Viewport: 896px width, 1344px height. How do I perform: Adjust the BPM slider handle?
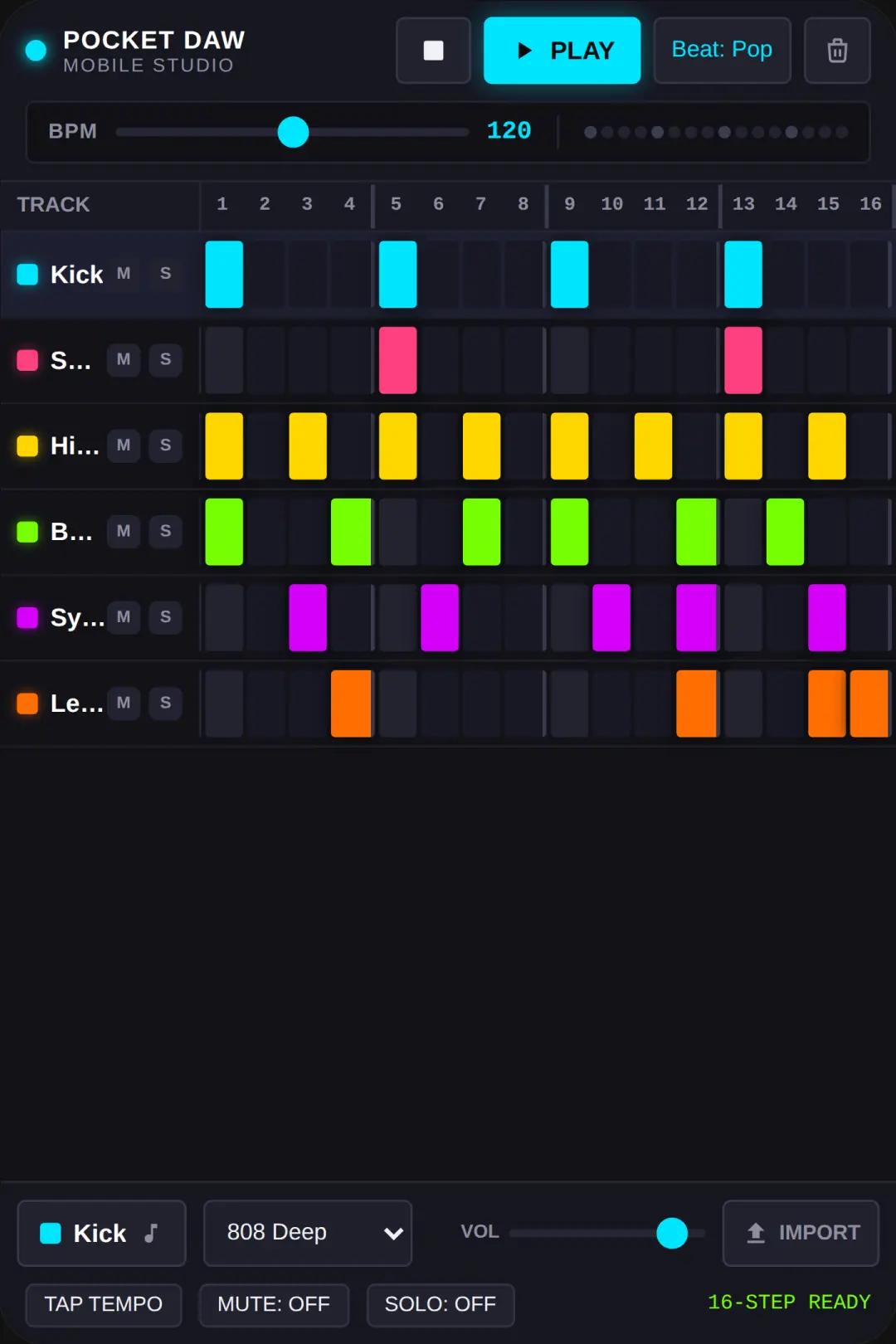pos(293,132)
